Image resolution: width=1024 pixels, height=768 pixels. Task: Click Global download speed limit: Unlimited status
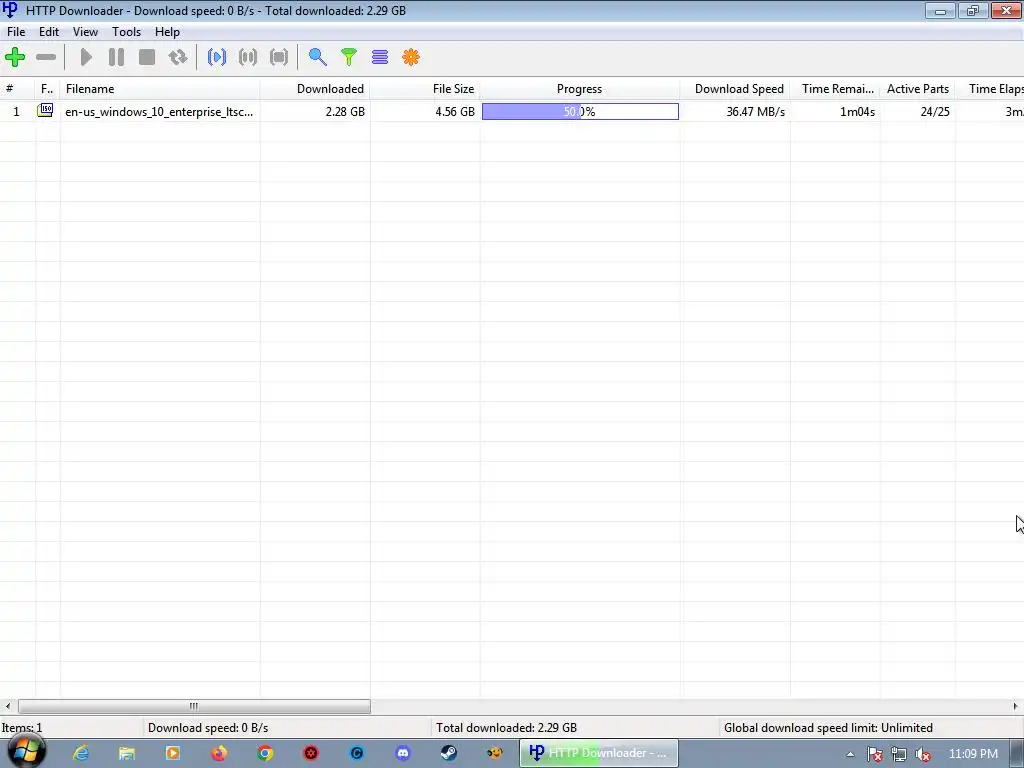[828, 728]
